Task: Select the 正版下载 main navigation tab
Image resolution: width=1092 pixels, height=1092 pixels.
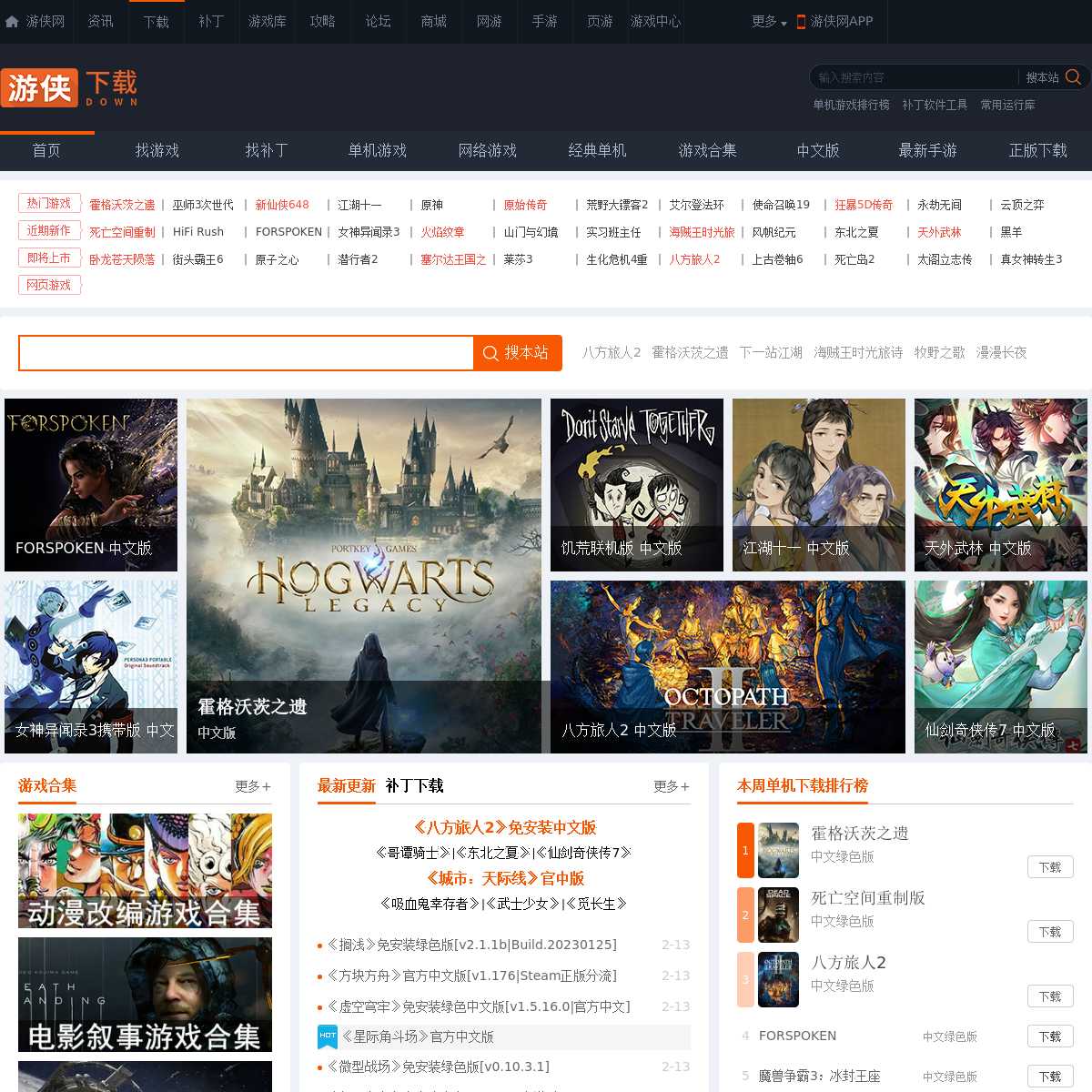Action: 1037,150
